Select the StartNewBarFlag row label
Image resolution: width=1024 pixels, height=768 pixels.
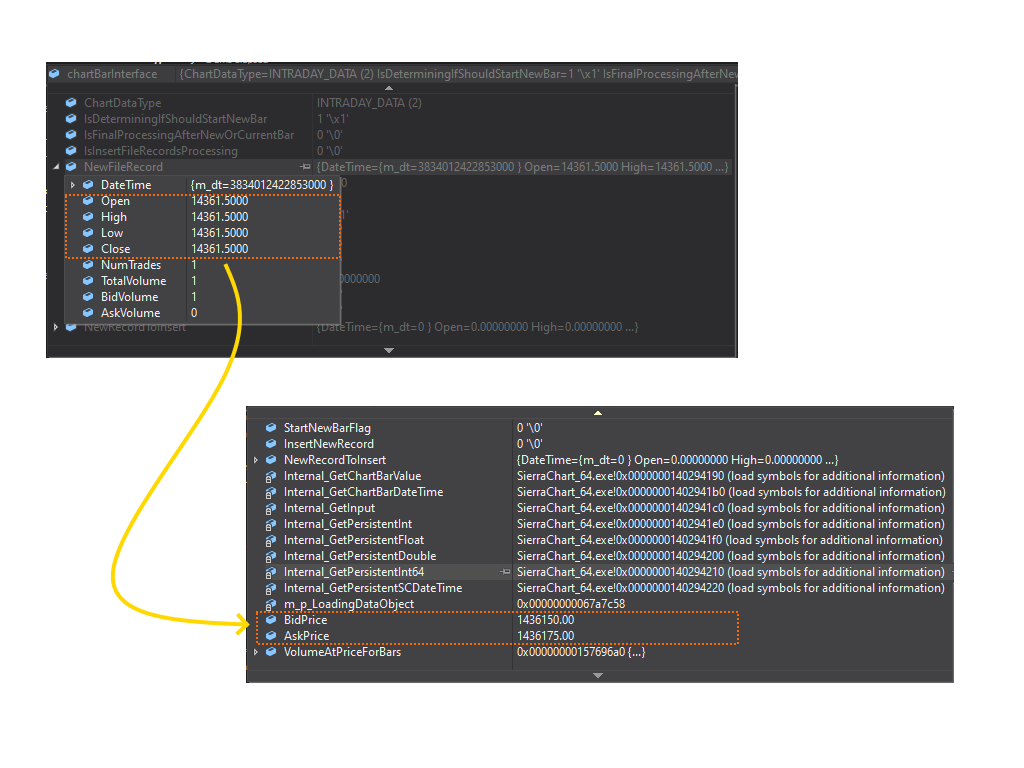(x=327, y=428)
